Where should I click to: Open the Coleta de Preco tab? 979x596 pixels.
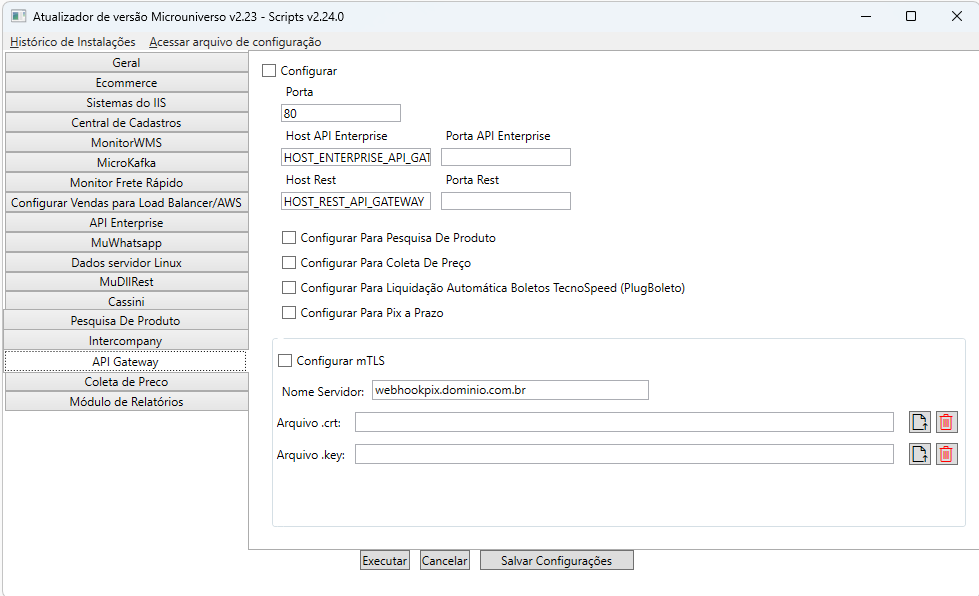pyautogui.click(x=127, y=382)
